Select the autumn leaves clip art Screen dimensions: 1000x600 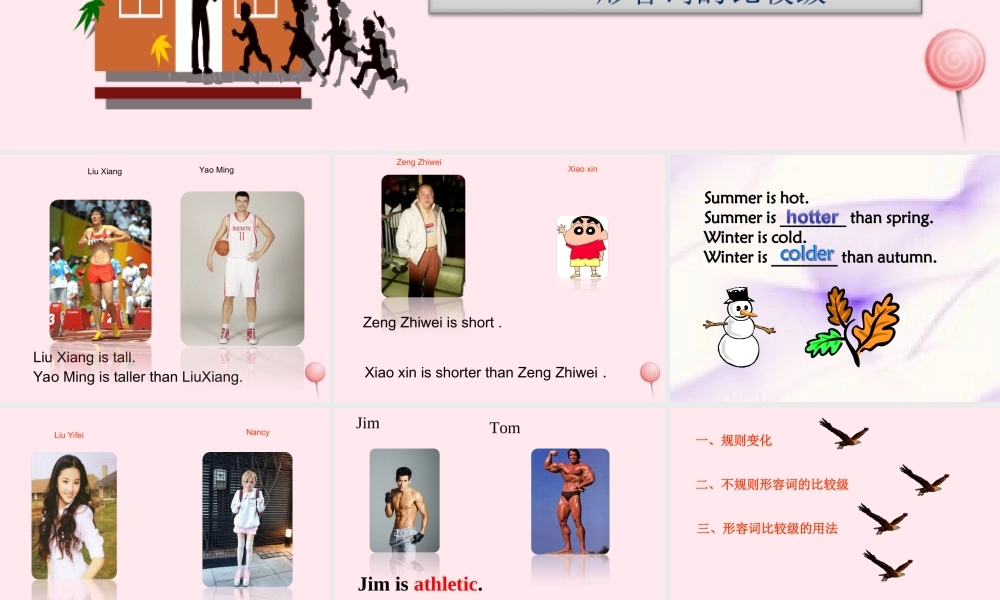(853, 326)
